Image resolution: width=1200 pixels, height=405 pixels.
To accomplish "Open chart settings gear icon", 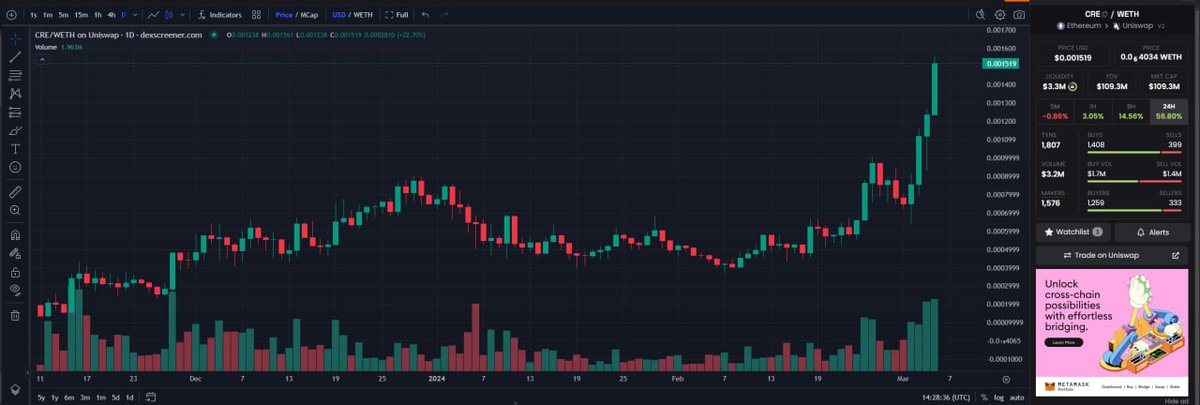I will [x=1000, y=15].
